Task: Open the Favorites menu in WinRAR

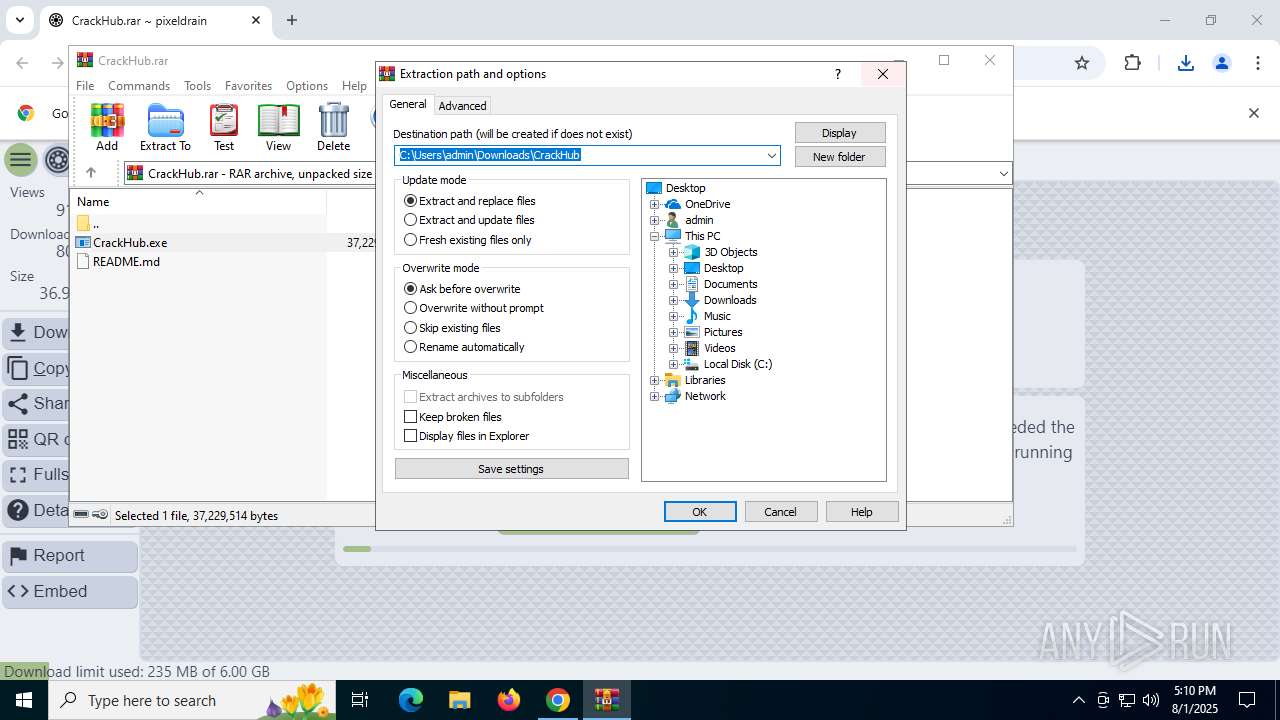Action: 248,86
